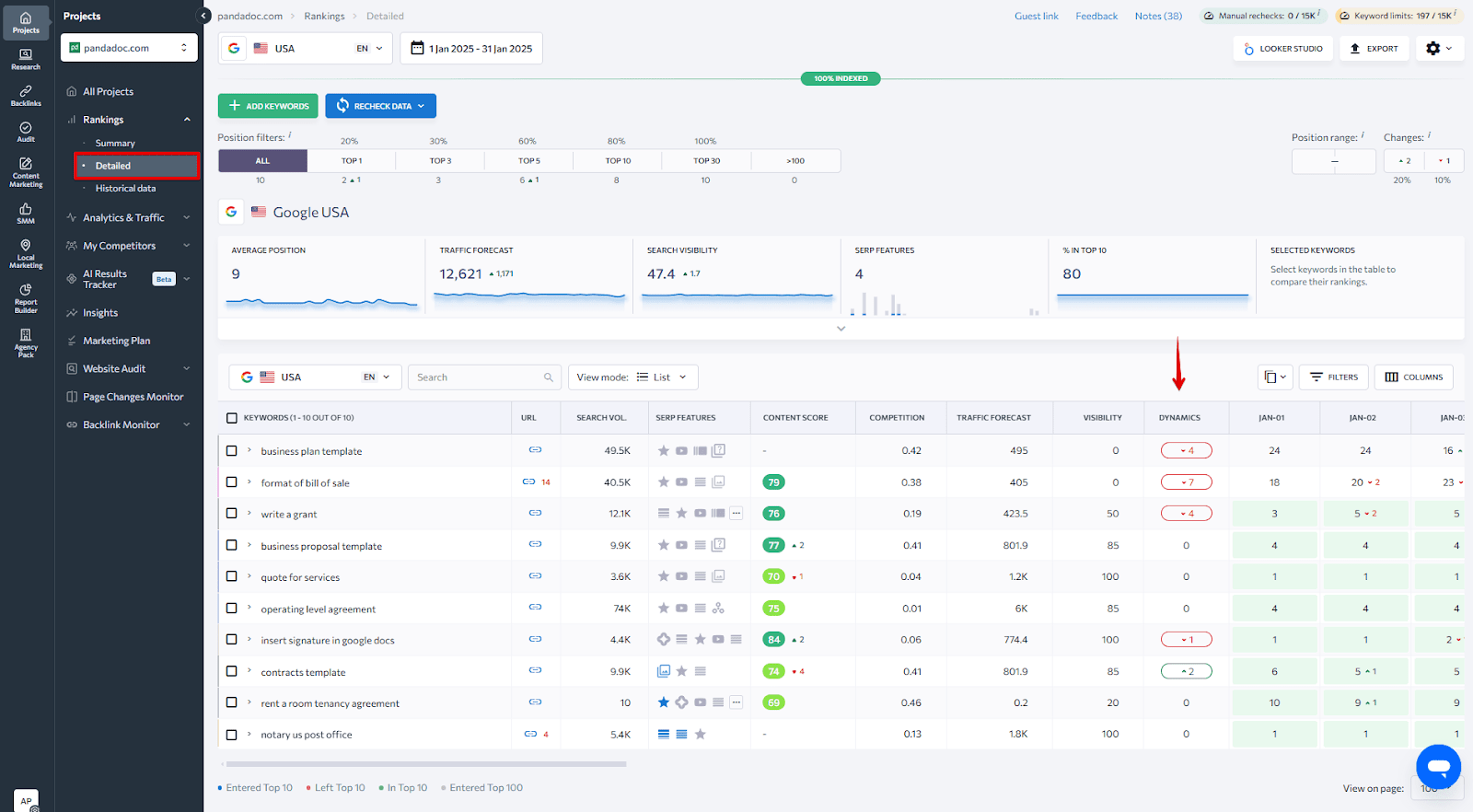Expand the summary charts chevron

tap(841, 329)
